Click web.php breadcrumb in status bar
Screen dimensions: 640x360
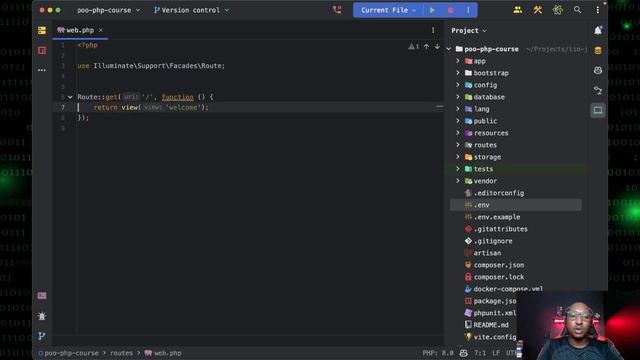tap(163, 353)
